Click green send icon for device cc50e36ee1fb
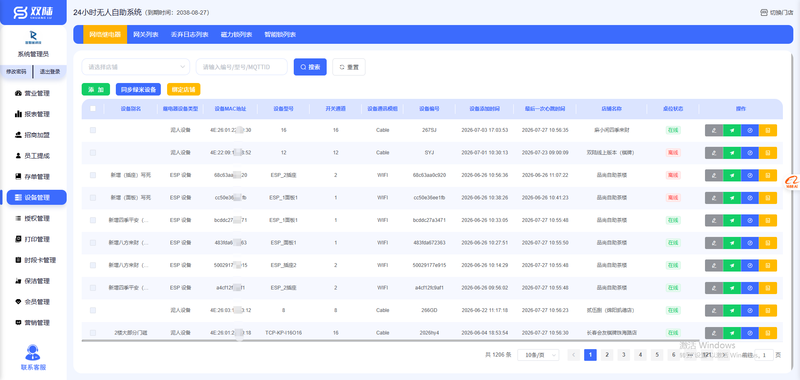The image size is (800, 380). (732, 197)
